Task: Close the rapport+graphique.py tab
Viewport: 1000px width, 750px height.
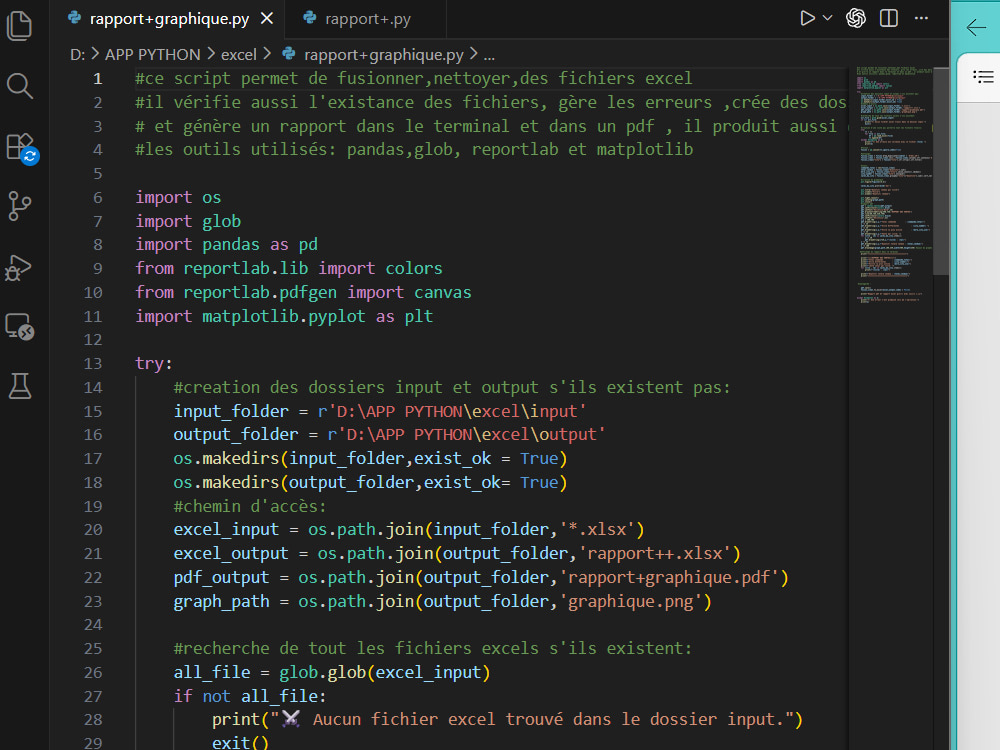Action: tap(267, 18)
